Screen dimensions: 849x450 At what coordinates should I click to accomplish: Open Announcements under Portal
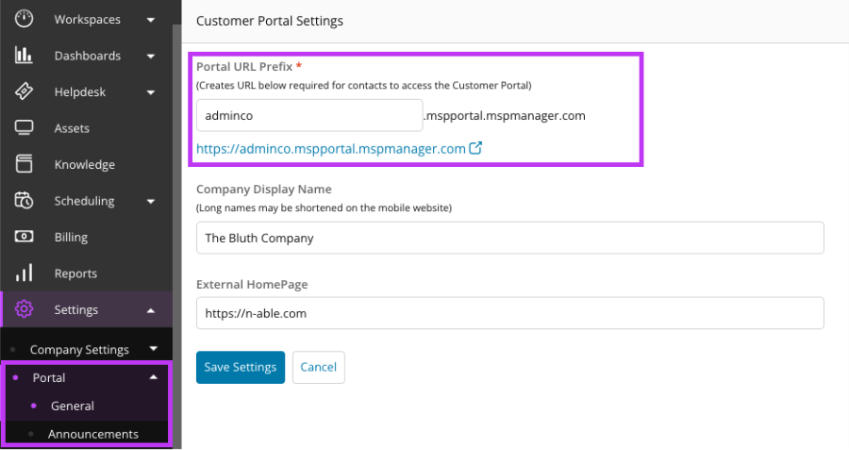click(93, 434)
